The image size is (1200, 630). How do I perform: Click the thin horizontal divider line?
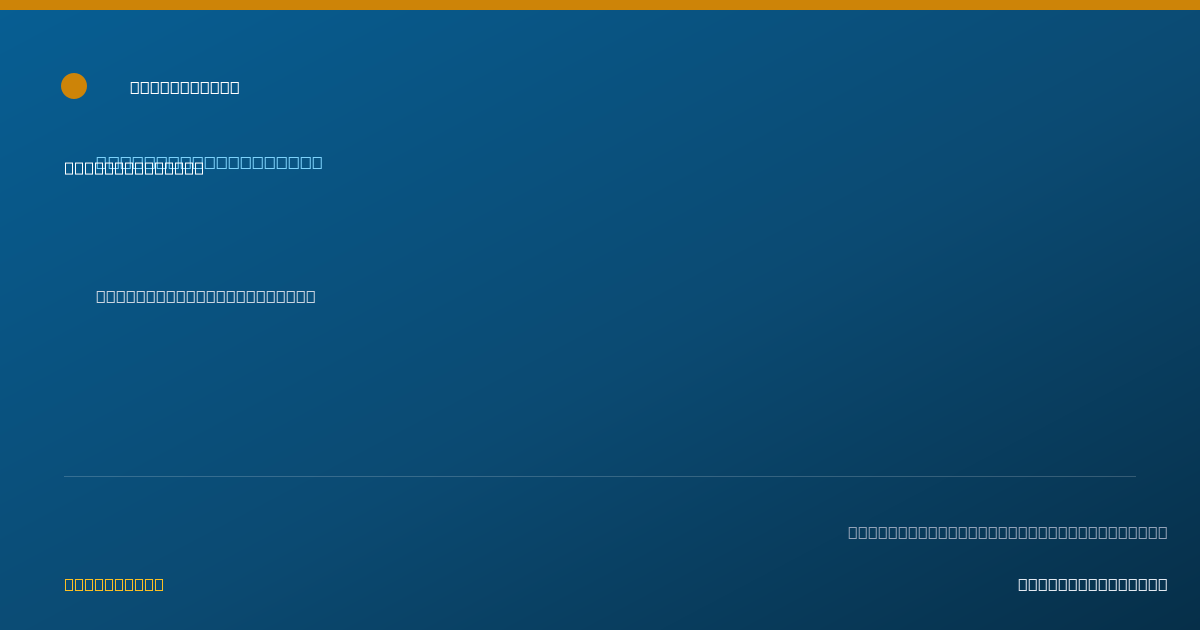point(600,476)
